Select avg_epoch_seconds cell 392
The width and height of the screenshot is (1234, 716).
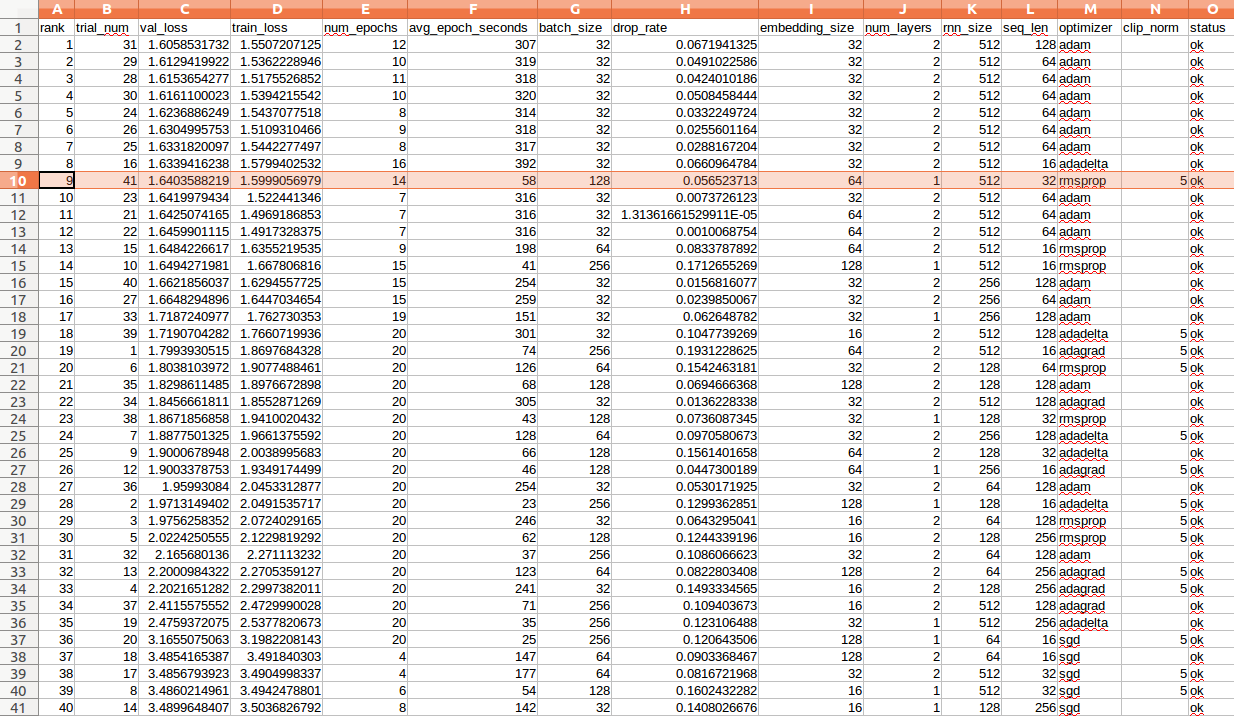point(472,164)
